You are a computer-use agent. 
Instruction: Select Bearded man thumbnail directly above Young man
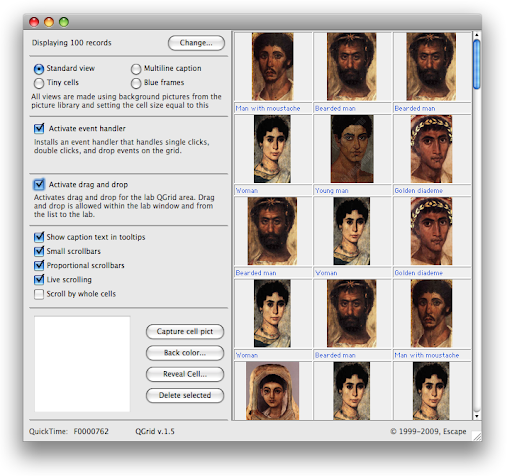pyautogui.click(x=352, y=67)
